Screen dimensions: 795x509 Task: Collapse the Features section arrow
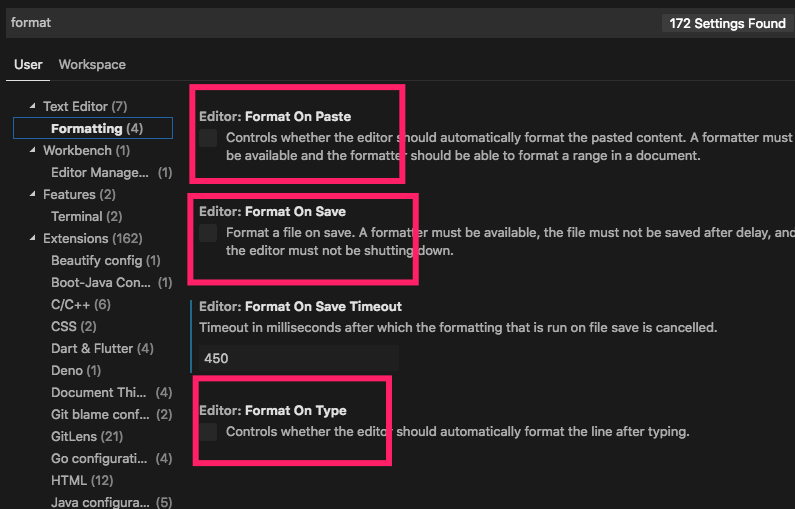click(x=32, y=194)
